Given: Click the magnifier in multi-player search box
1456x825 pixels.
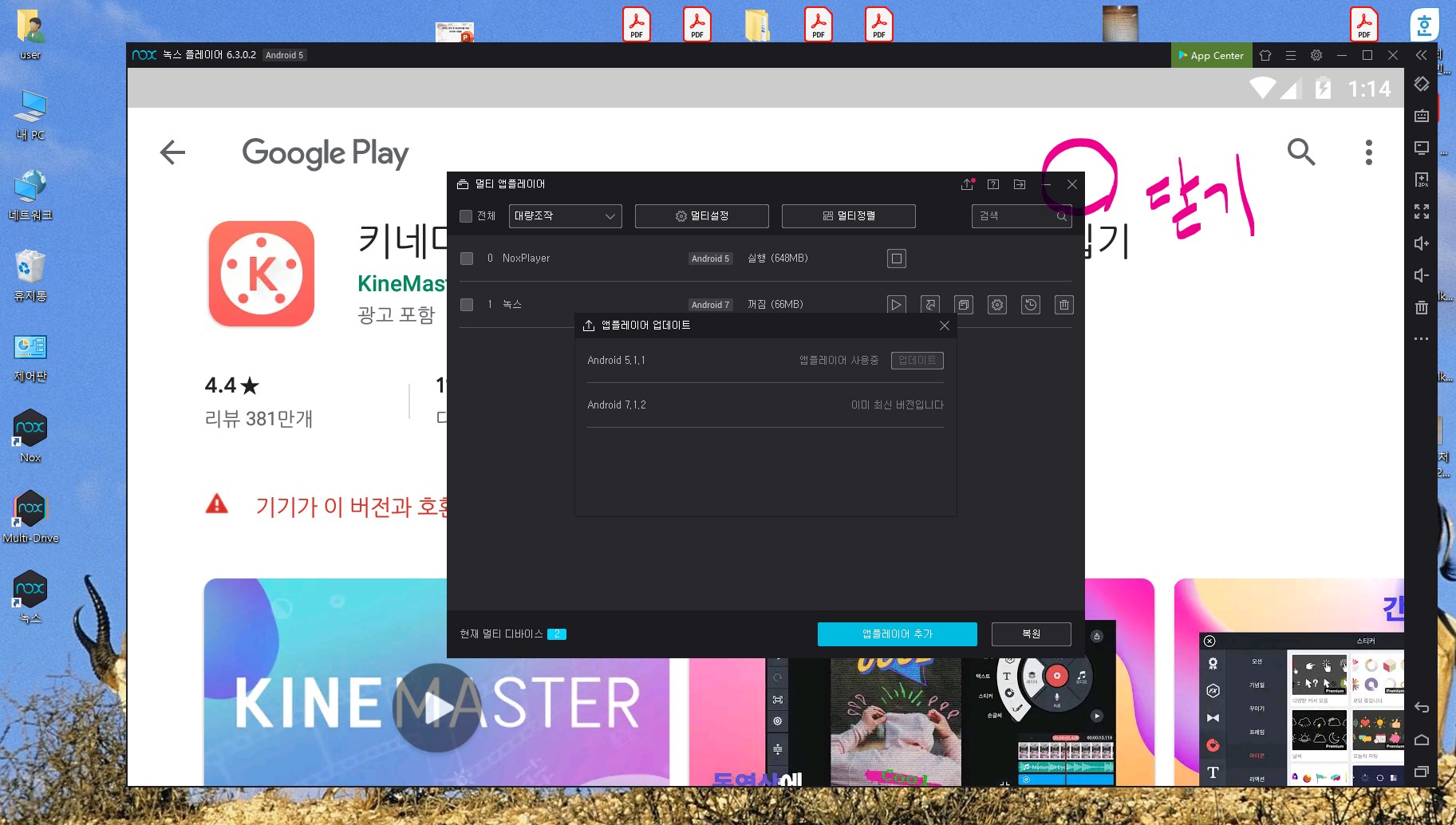Looking at the screenshot, I should (x=1062, y=216).
